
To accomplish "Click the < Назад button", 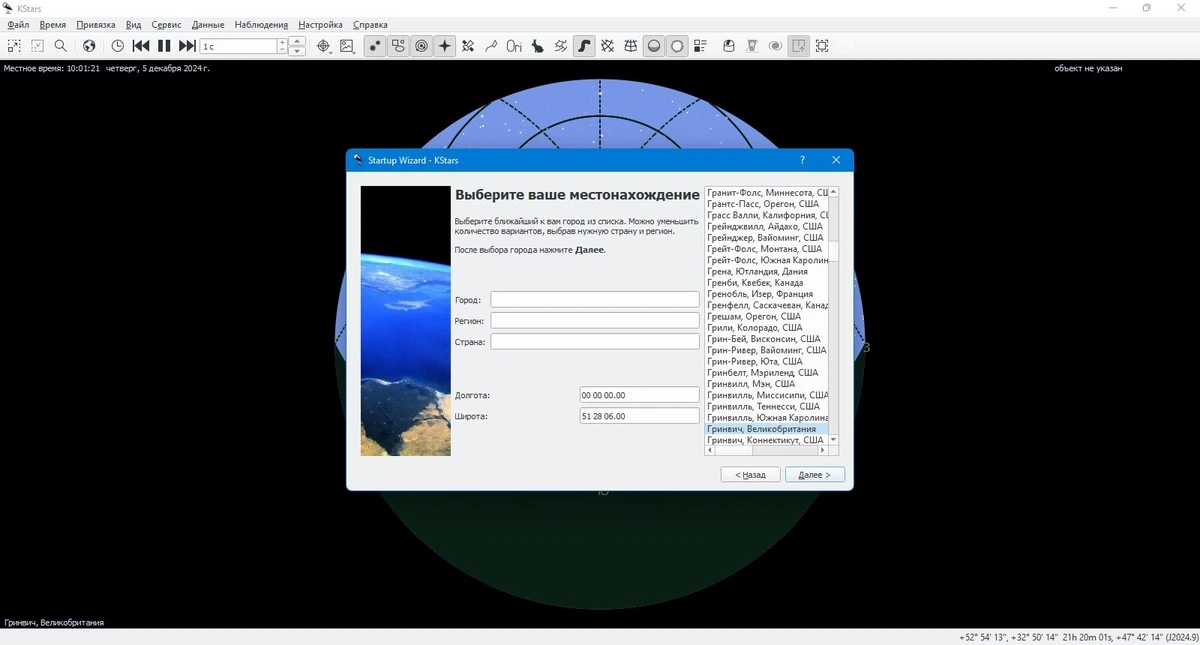I will [x=750, y=475].
